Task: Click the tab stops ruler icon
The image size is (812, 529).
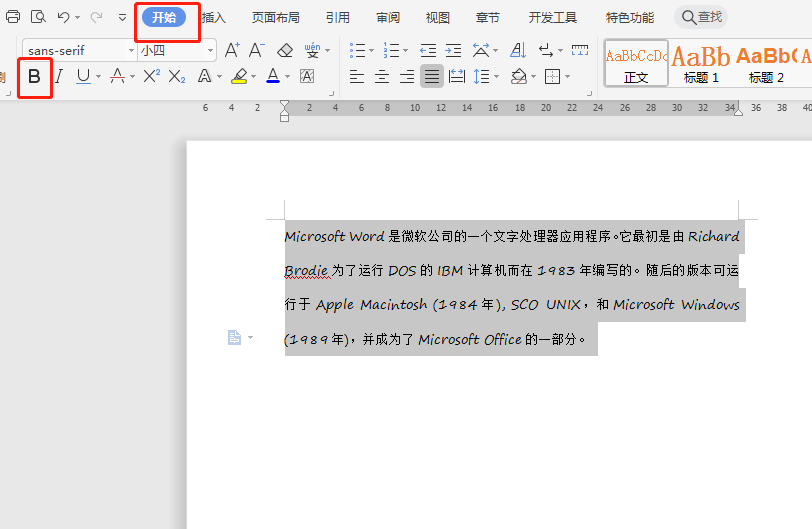Action: point(579,50)
